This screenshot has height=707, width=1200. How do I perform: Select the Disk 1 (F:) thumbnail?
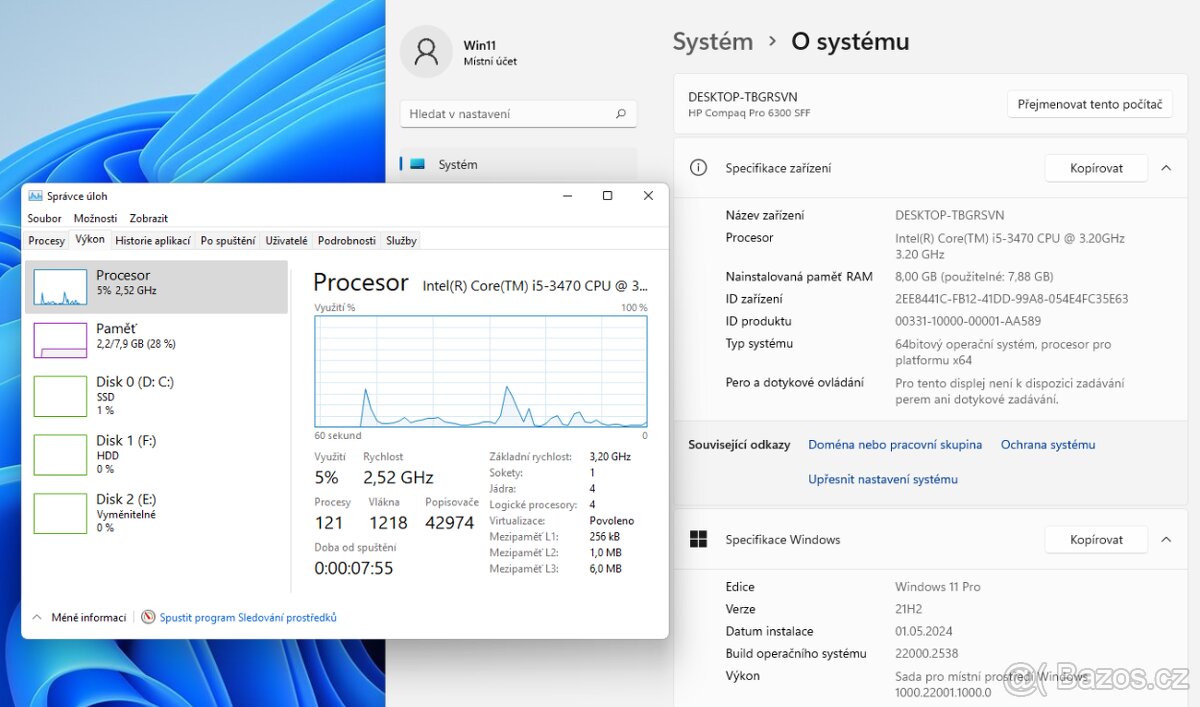tap(60, 455)
